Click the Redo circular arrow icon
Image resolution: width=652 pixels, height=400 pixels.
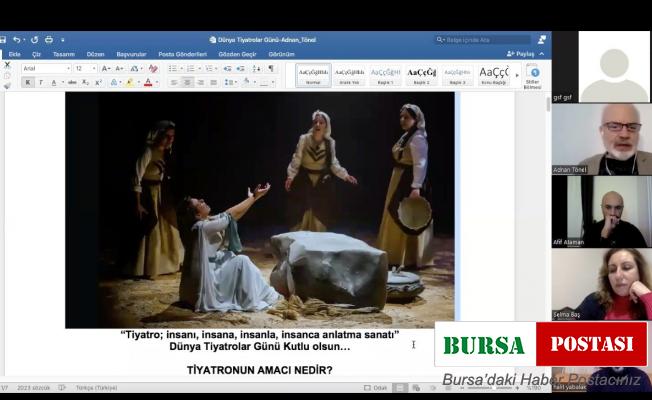point(35,40)
